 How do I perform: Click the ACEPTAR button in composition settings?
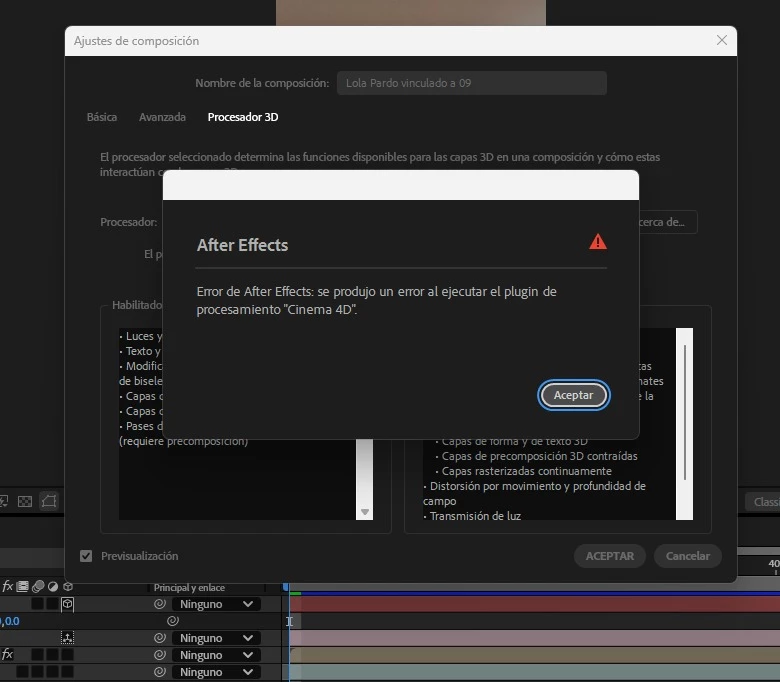coord(609,556)
